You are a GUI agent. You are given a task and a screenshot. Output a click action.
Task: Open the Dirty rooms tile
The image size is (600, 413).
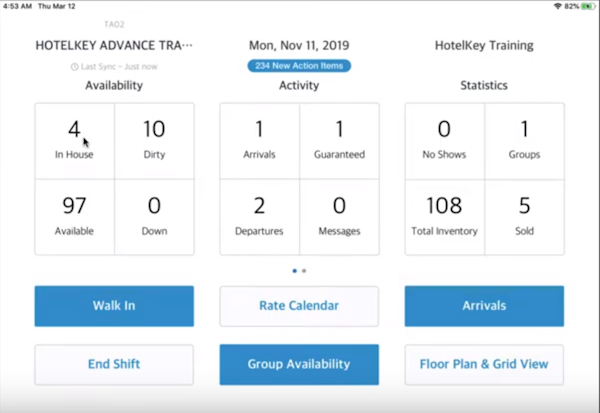pos(154,140)
